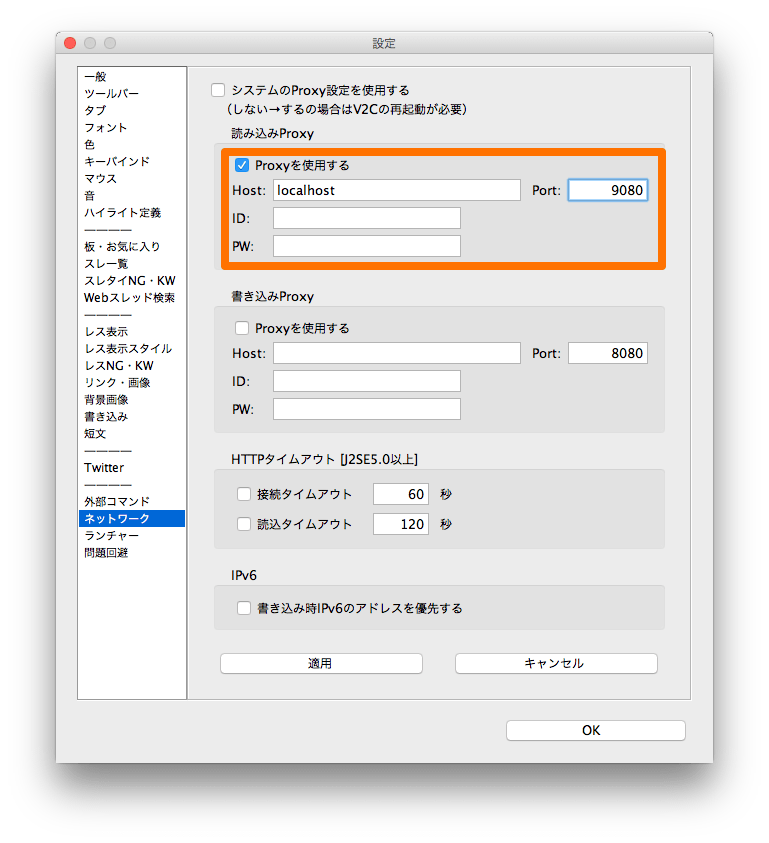Open レス表示スタイル settings category
769x843 pixels.
(132, 349)
